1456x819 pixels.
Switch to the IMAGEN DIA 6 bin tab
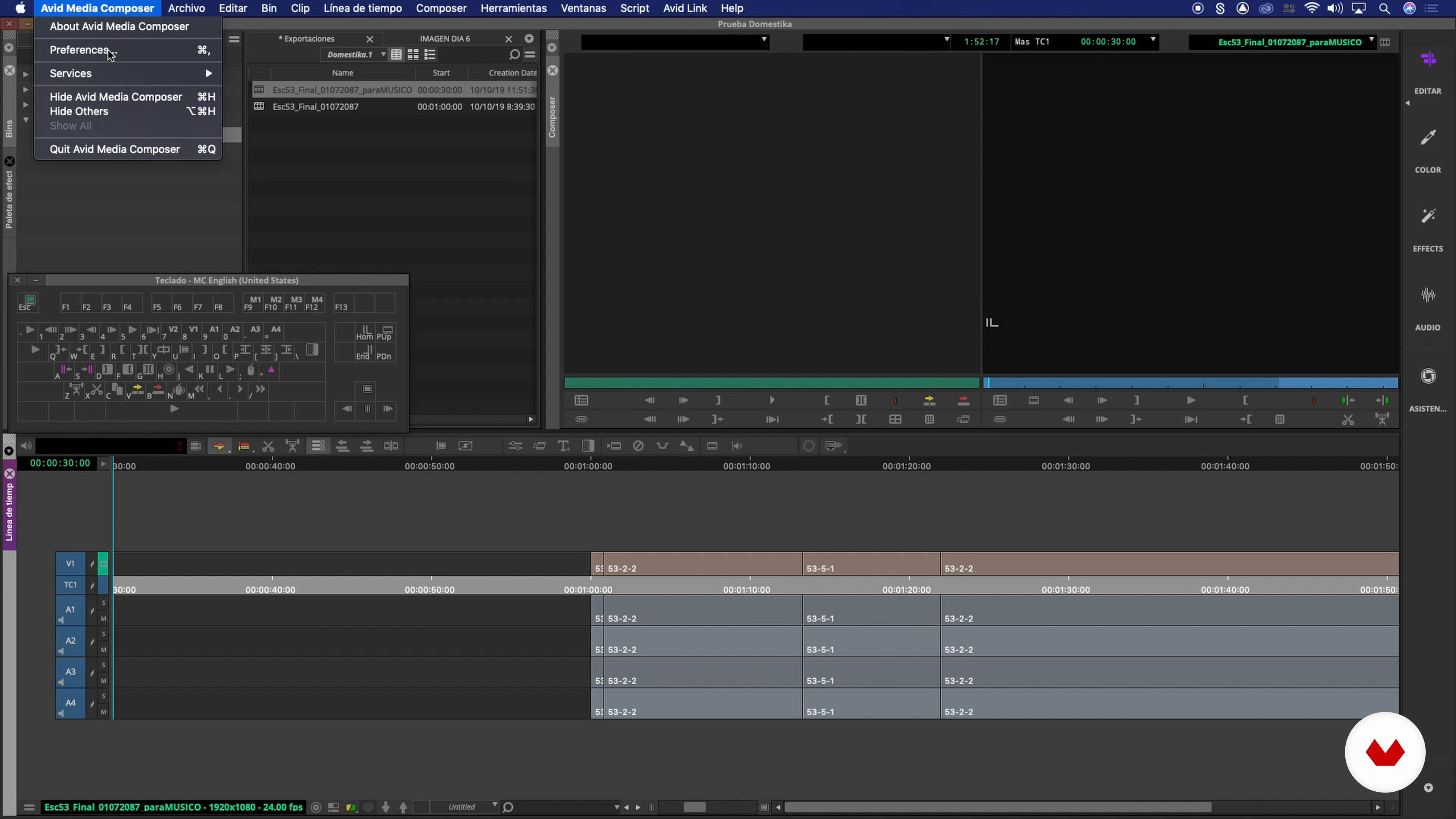tap(445, 38)
